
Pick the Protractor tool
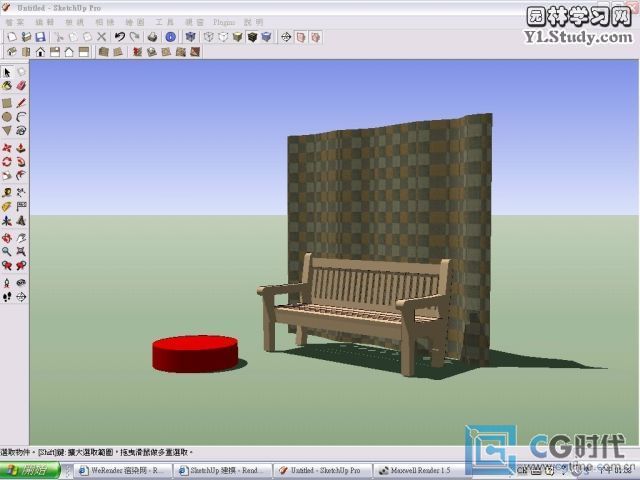(x=7, y=207)
